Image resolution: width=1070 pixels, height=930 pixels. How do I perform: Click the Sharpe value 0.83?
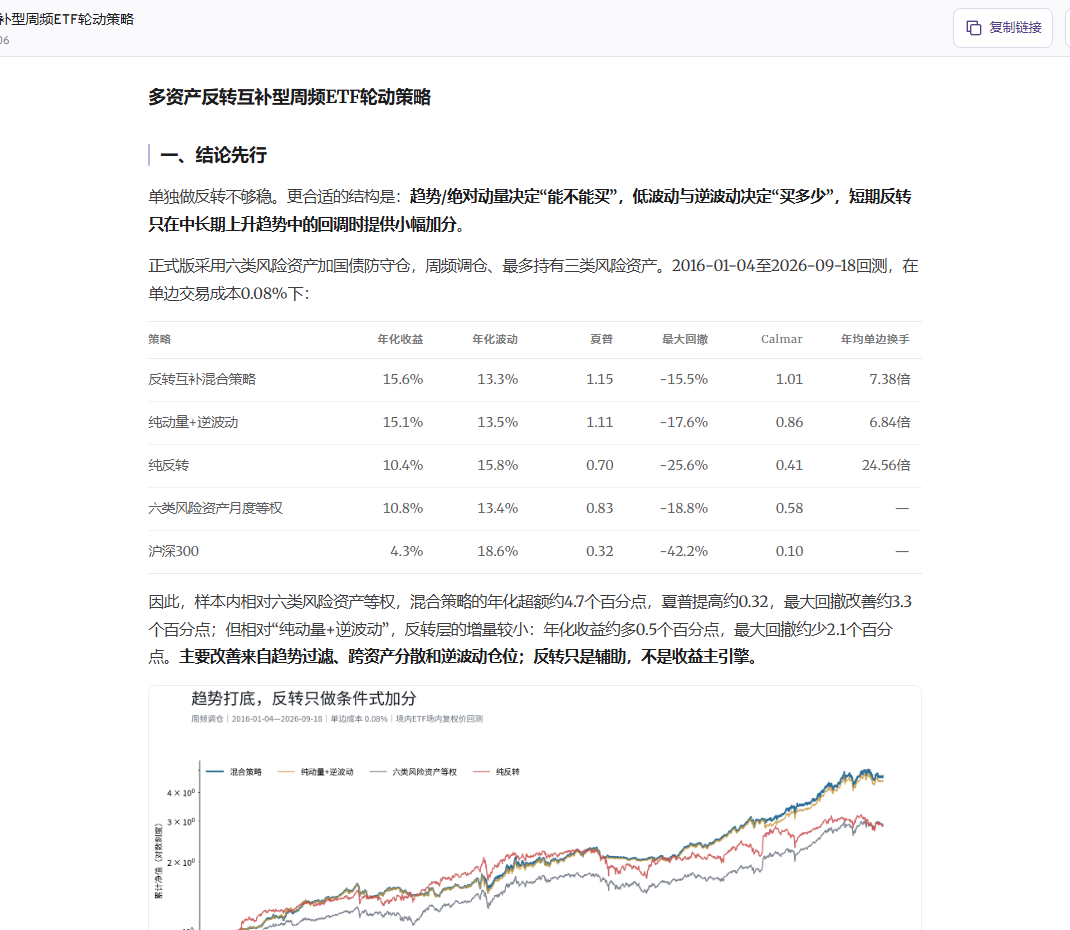tap(600, 508)
